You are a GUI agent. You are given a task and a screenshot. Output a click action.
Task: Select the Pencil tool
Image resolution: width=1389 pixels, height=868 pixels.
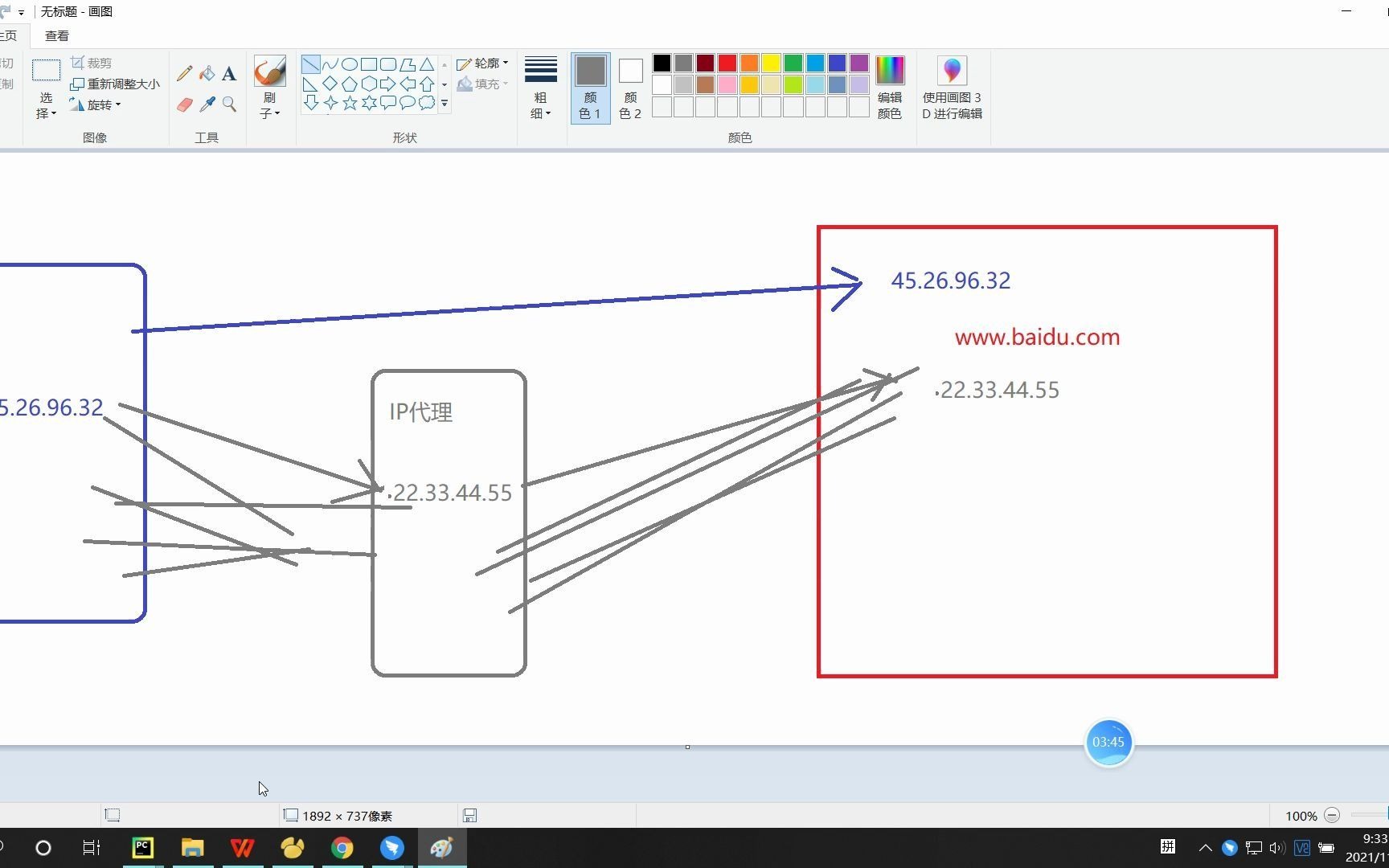[x=184, y=74]
